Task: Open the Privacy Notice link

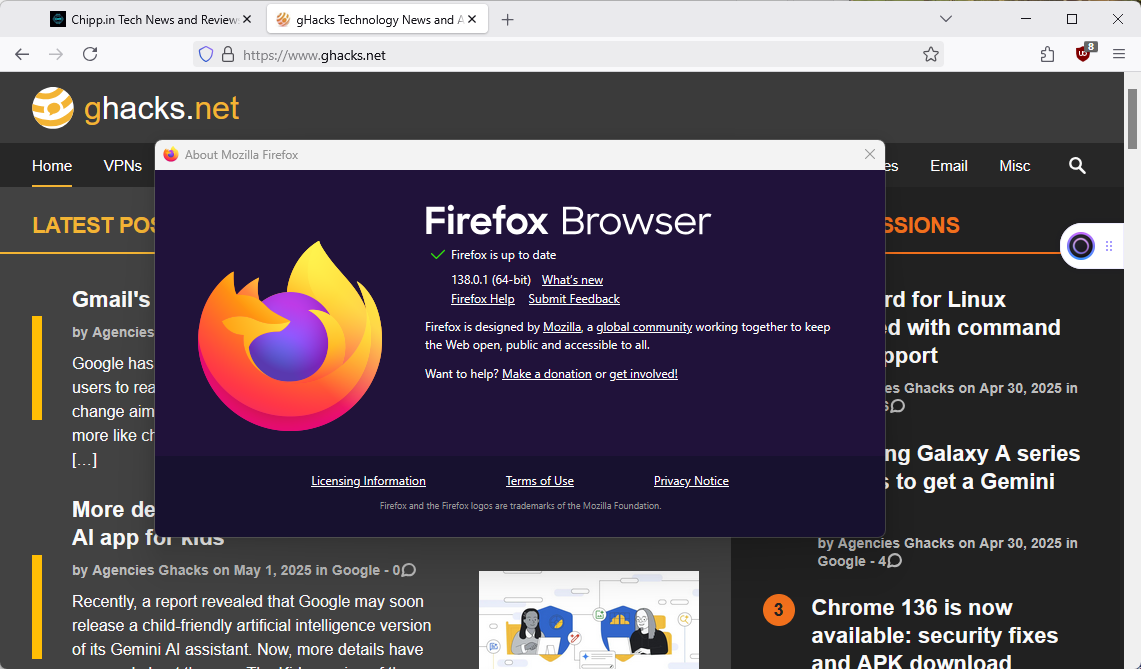Action: pyautogui.click(x=691, y=481)
